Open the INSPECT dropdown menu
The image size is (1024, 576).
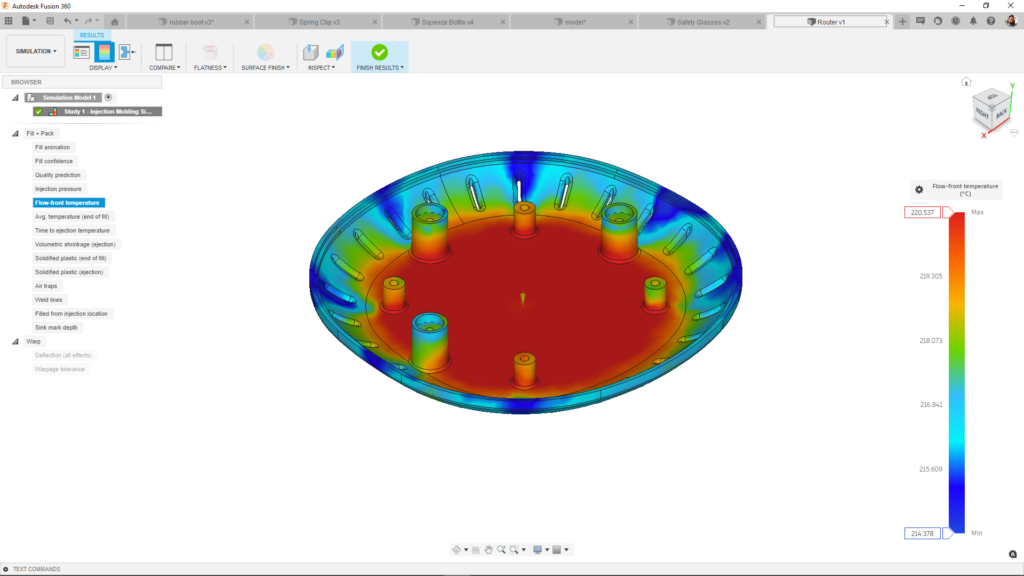pyautogui.click(x=321, y=68)
